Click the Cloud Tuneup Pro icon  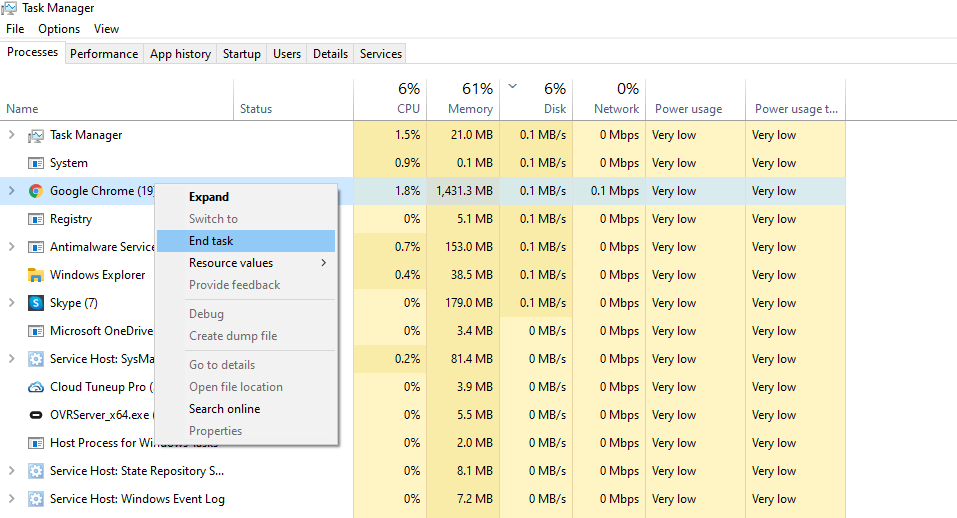tap(36, 387)
